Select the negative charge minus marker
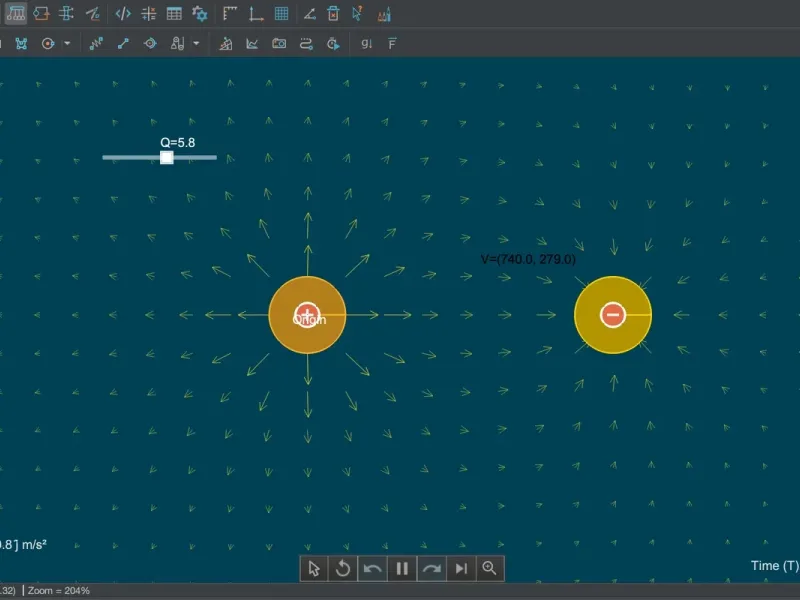800x600 pixels. [x=613, y=315]
